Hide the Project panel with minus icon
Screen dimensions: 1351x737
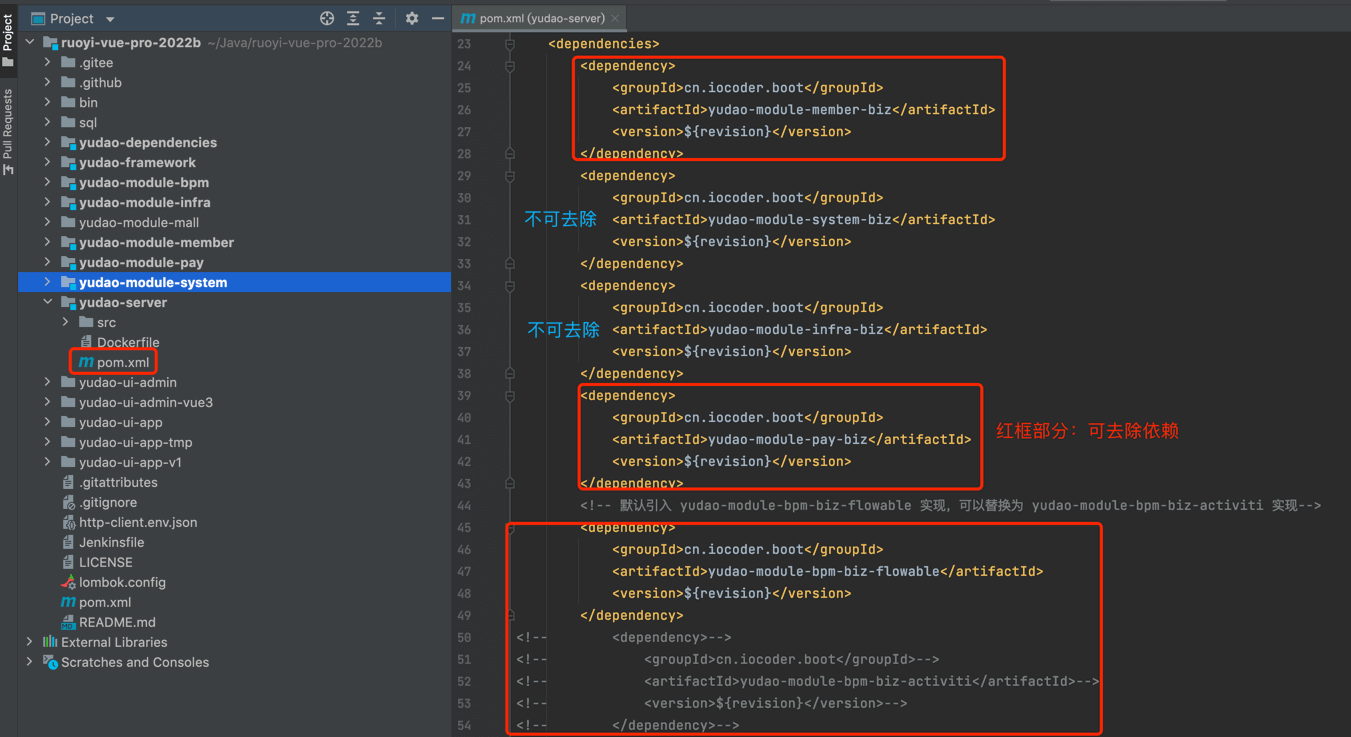tap(438, 18)
